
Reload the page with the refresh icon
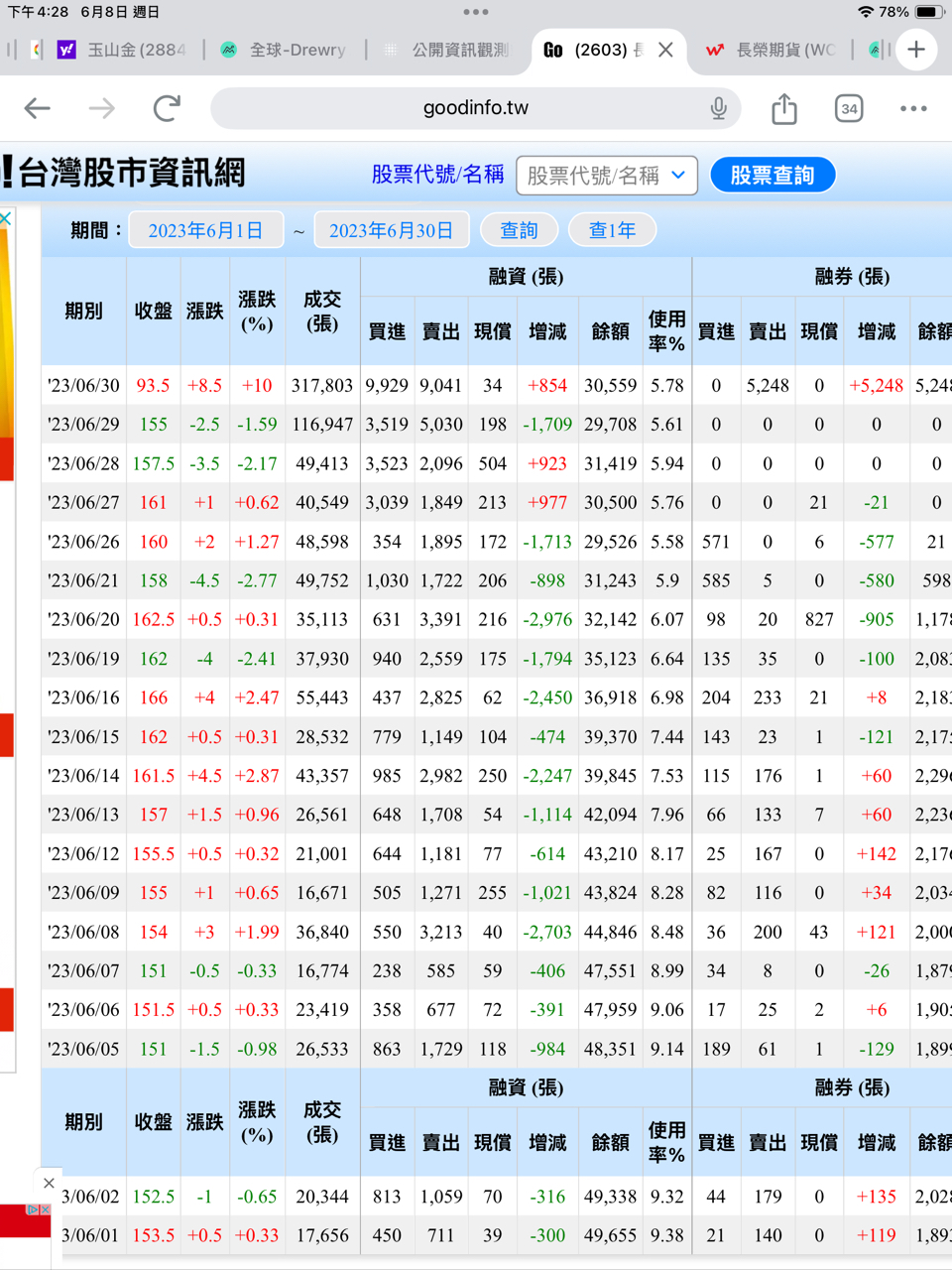[x=167, y=107]
